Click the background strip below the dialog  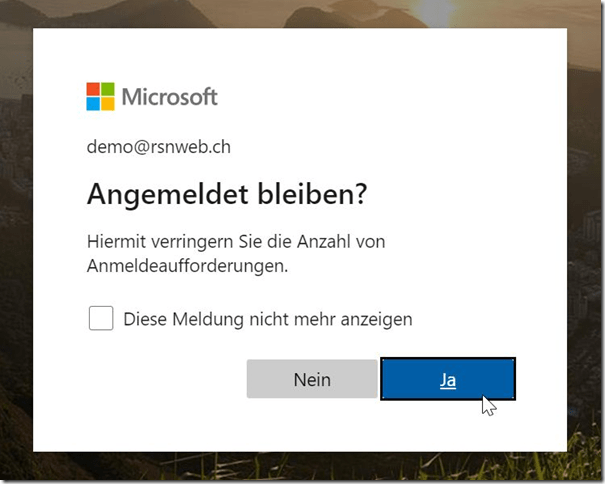[300, 468]
